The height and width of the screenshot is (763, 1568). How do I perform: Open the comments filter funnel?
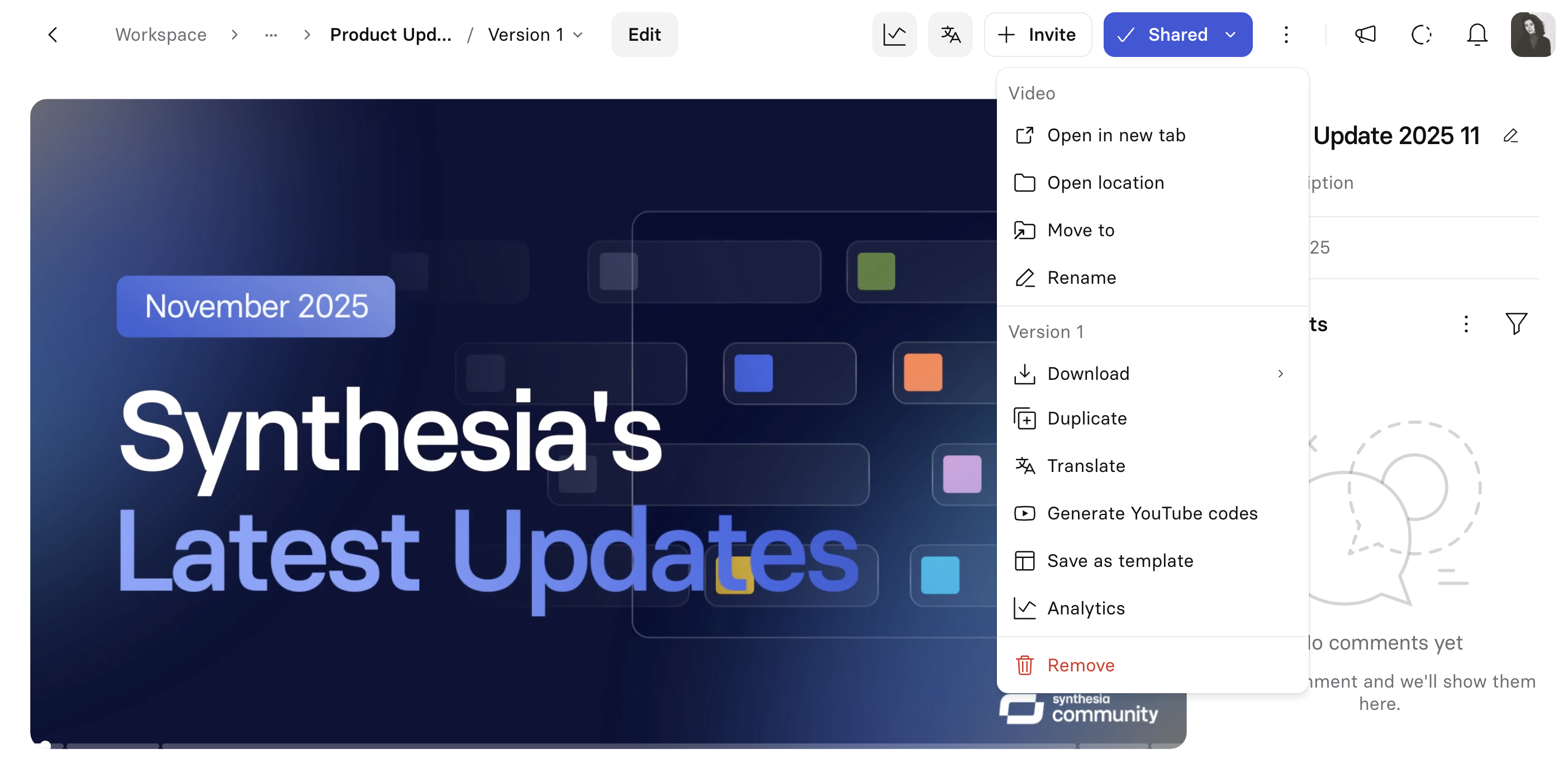1515,324
